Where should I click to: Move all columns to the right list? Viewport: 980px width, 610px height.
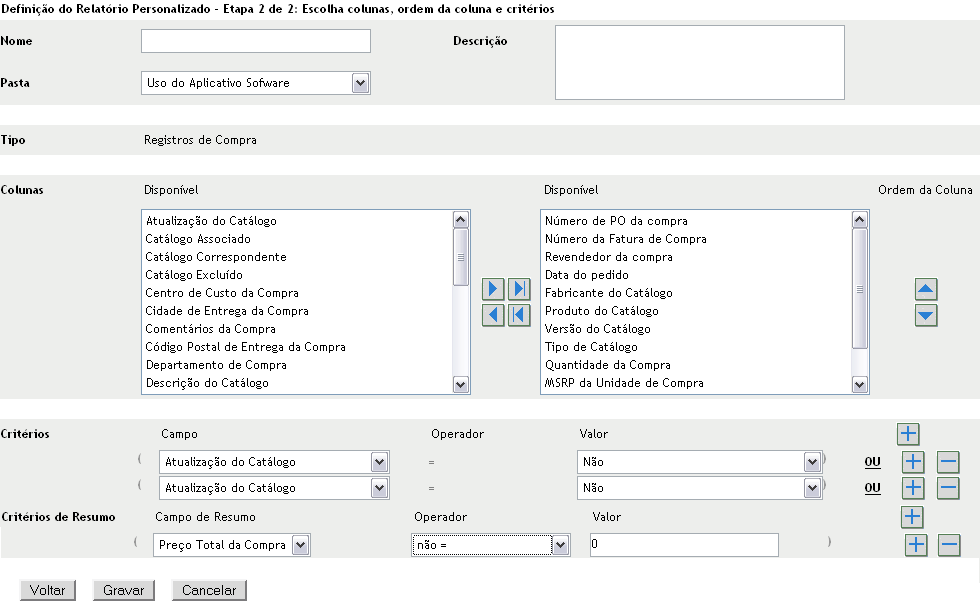pyautogui.click(x=518, y=290)
